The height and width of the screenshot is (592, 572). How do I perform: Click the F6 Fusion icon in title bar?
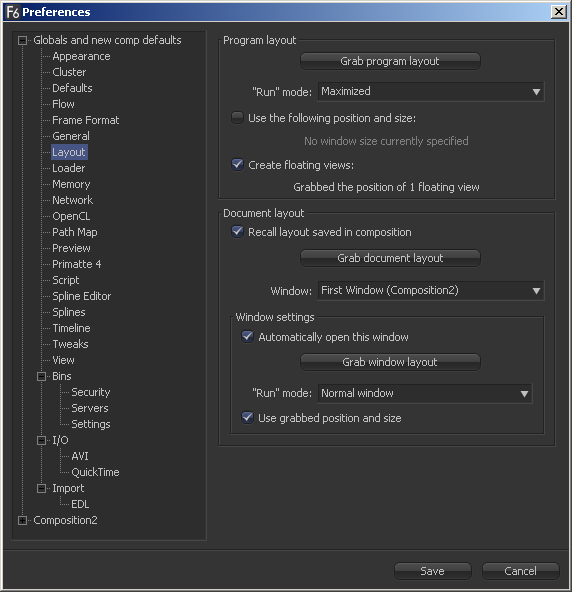coord(13,12)
